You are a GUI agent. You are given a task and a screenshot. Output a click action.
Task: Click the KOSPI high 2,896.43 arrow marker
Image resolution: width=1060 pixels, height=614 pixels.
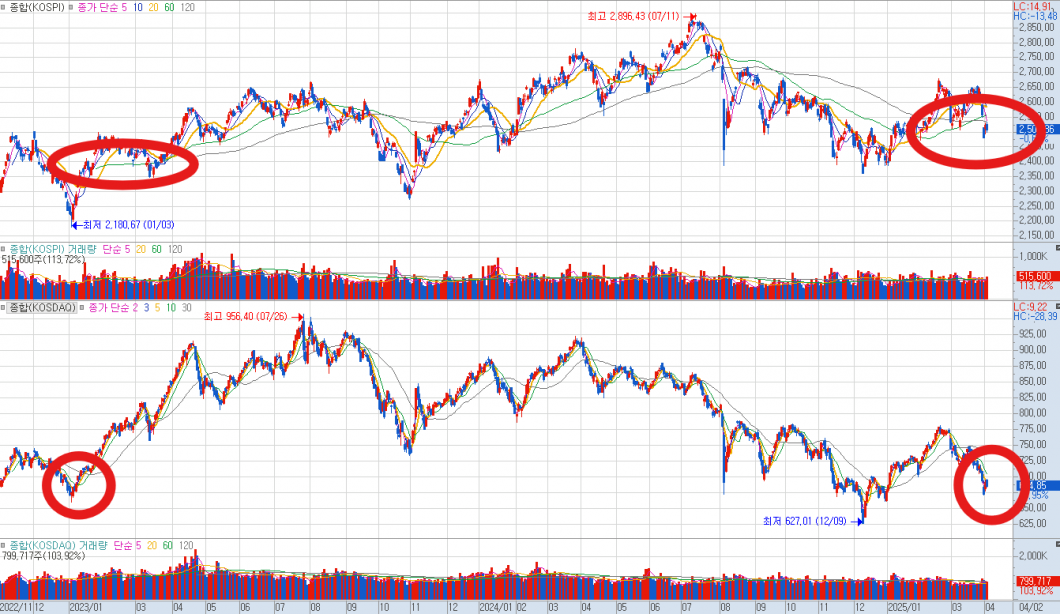pos(689,16)
